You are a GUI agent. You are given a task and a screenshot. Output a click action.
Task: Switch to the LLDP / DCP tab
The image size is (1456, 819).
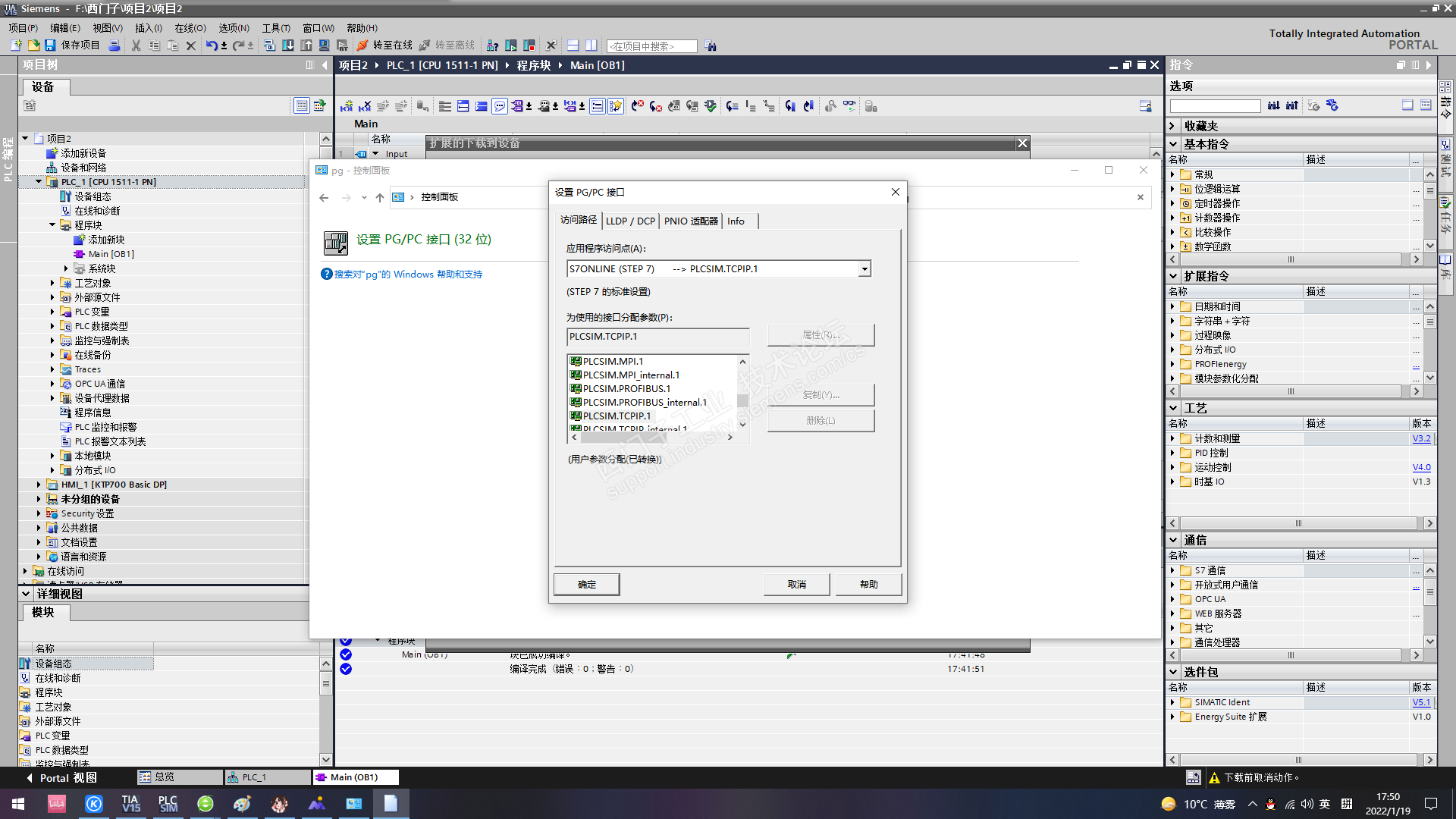tap(630, 221)
